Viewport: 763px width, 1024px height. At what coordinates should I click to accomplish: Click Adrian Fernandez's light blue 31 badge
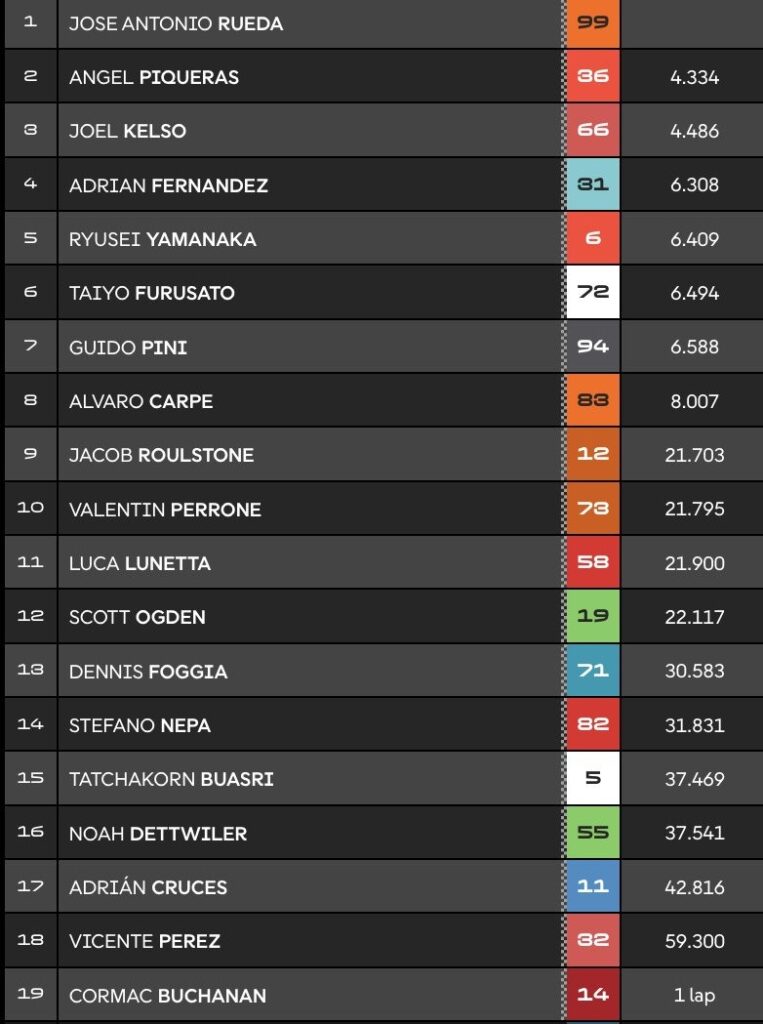593,184
